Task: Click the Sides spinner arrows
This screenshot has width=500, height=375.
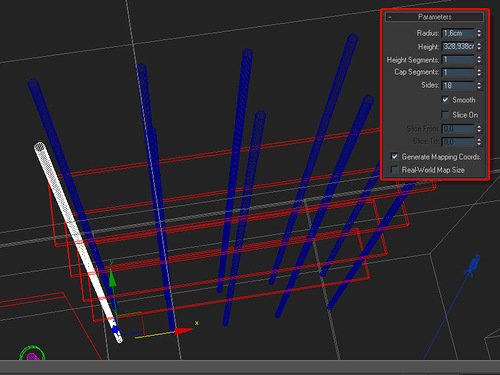Action: tap(479, 86)
